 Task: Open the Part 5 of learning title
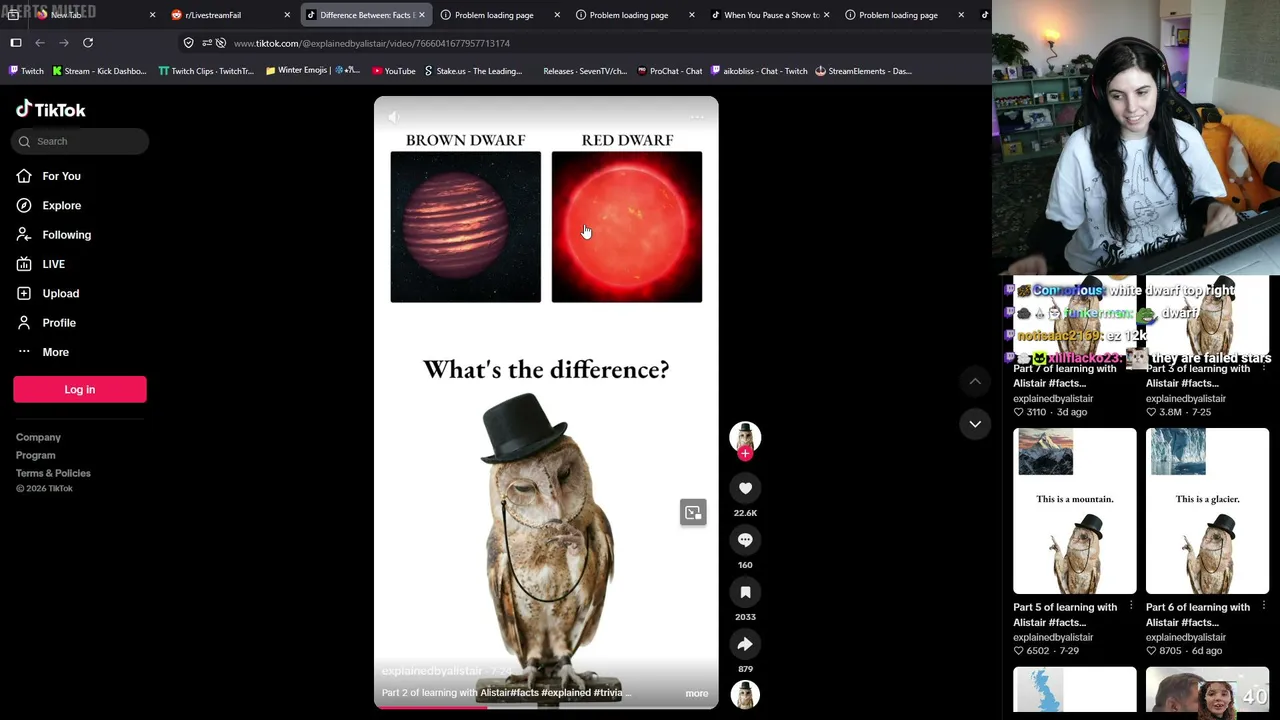pos(1065,614)
